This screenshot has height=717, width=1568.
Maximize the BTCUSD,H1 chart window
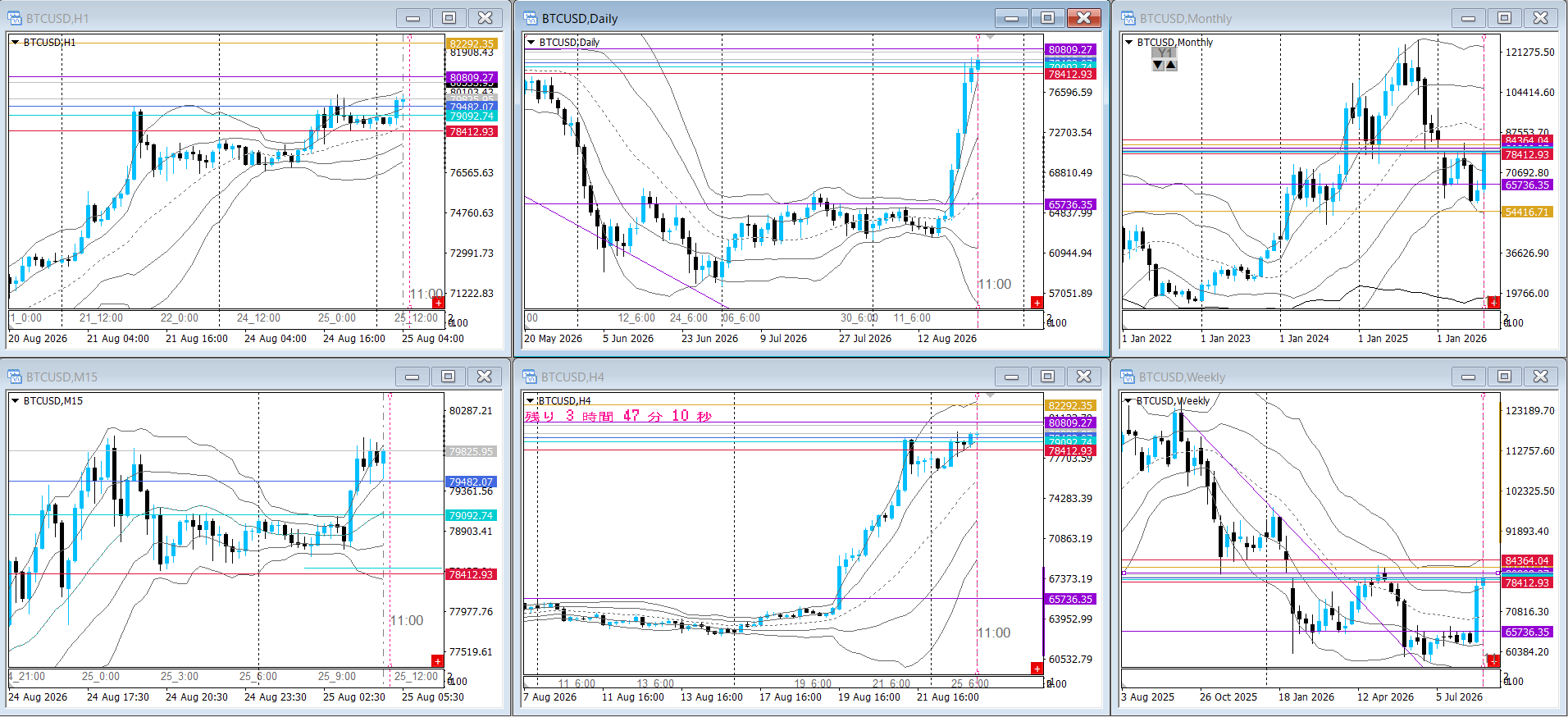(449, 18)
